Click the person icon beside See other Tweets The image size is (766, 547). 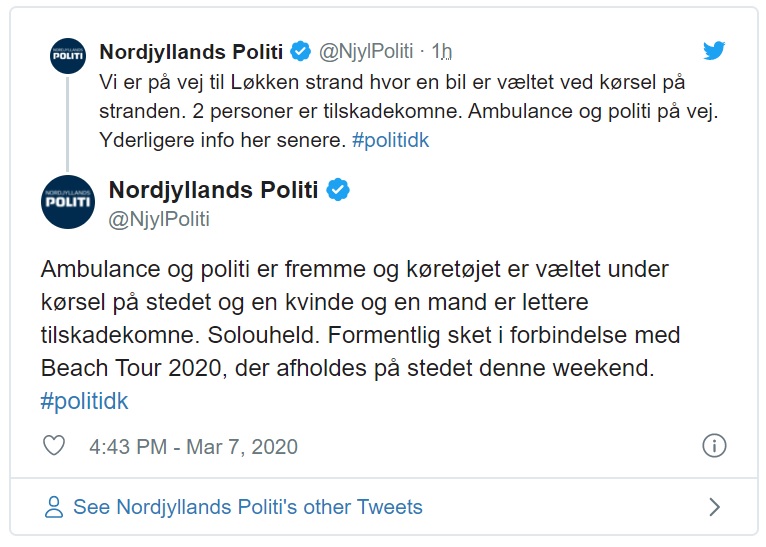click(x=54, y=507)
